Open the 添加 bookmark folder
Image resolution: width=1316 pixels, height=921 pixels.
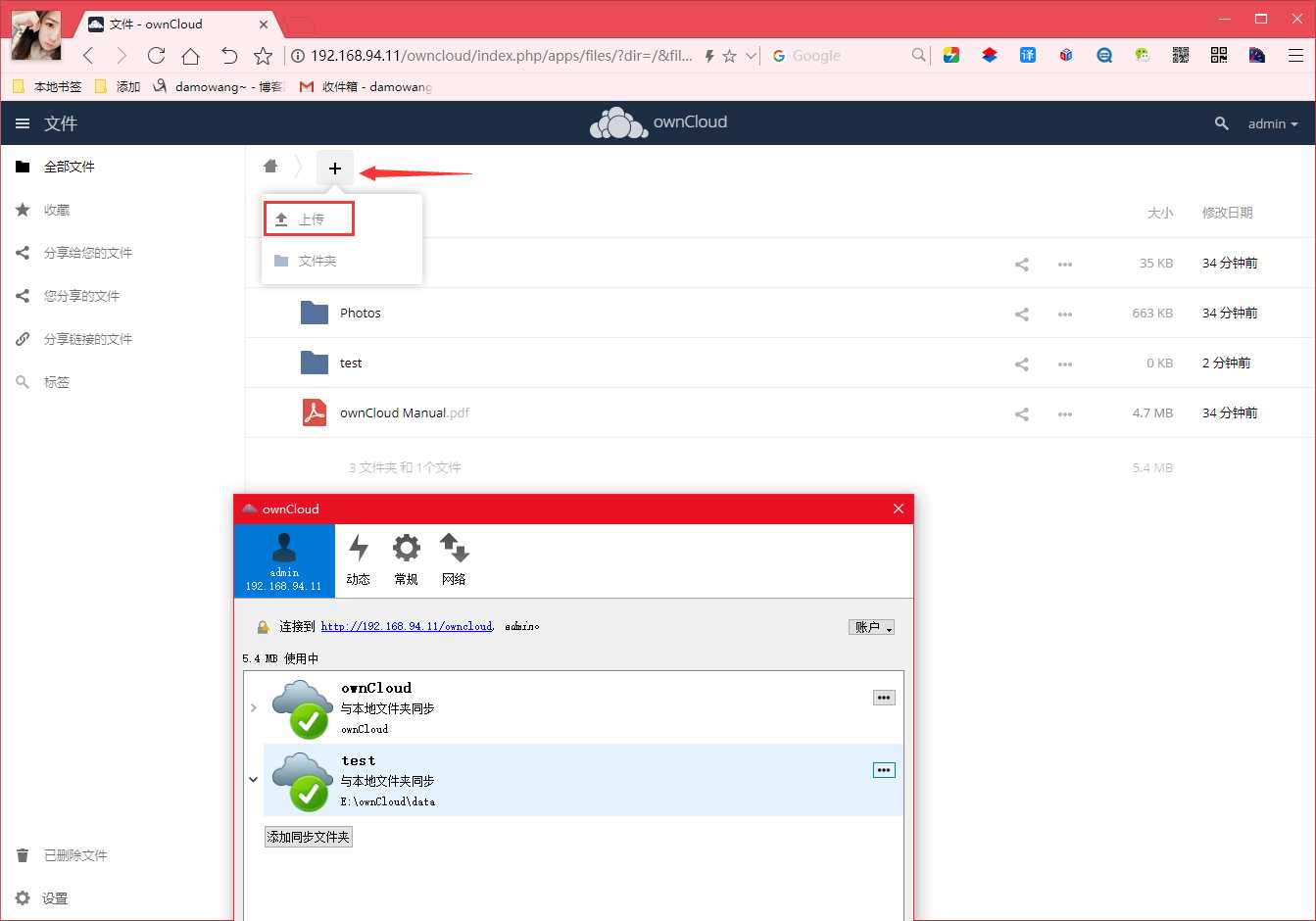(x=117, y=87)
